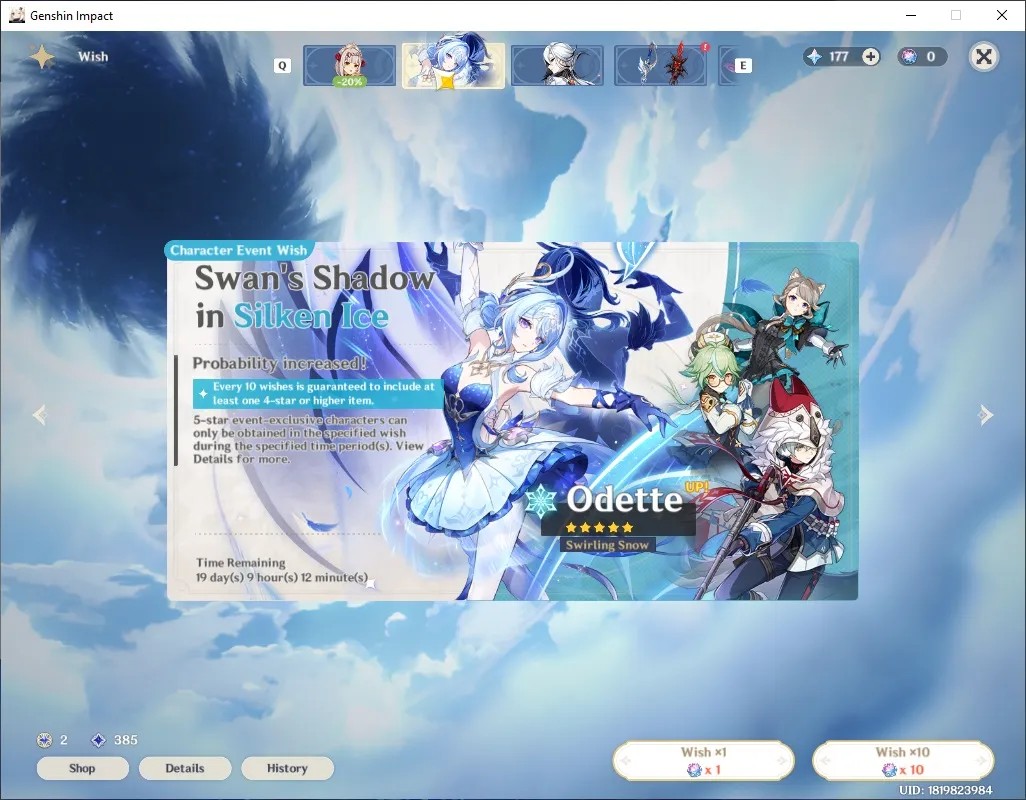Click the Intertwined Fate counter icon
The height and width of the screenshot is (800, 1026).
(909, 57)
